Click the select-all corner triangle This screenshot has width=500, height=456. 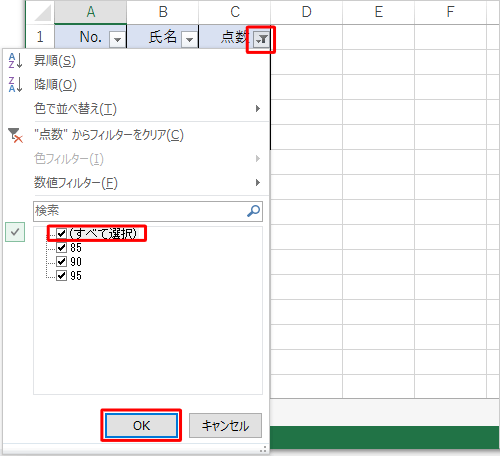42,13
